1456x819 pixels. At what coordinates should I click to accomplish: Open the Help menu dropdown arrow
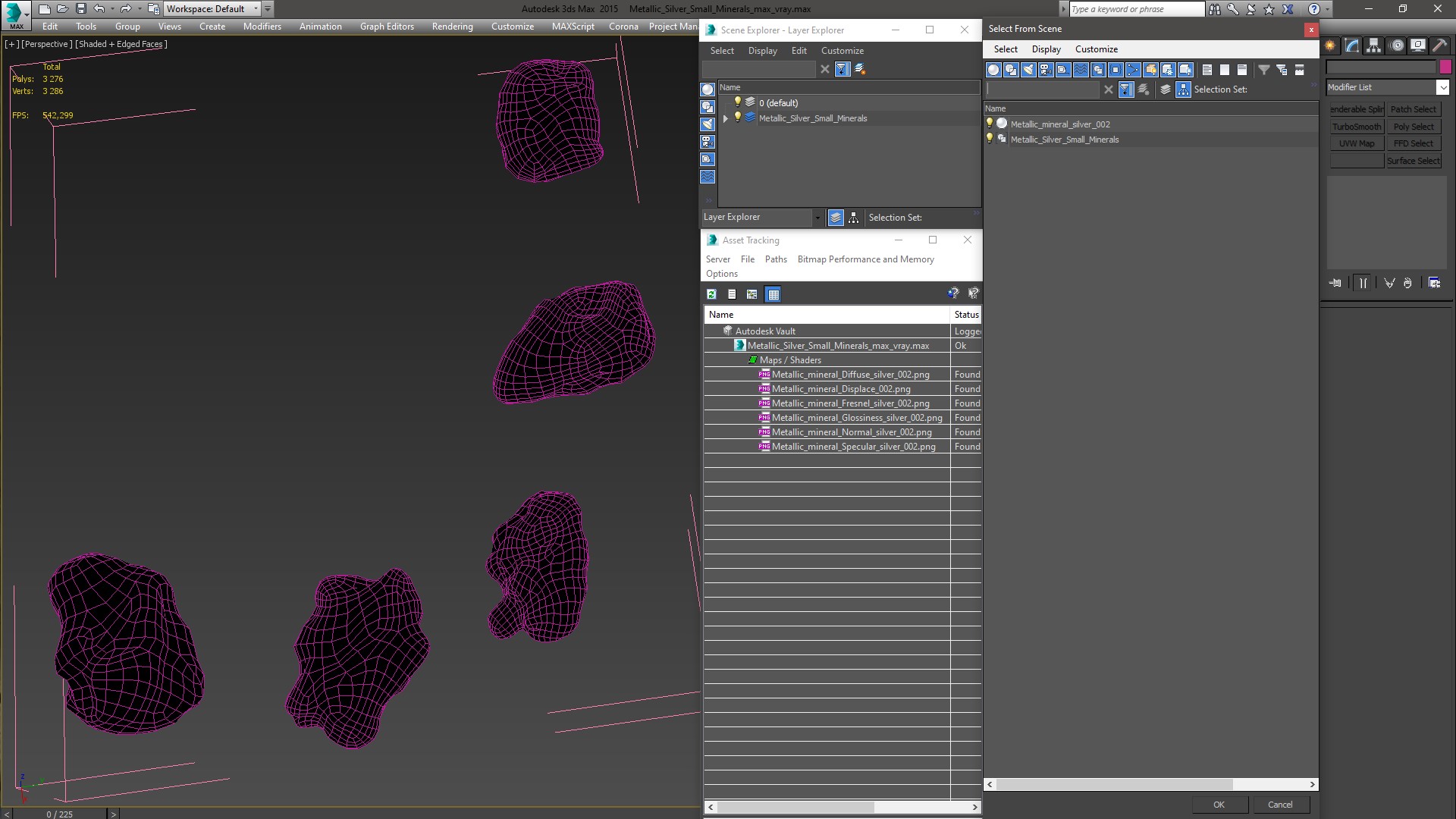(1327, 9)
